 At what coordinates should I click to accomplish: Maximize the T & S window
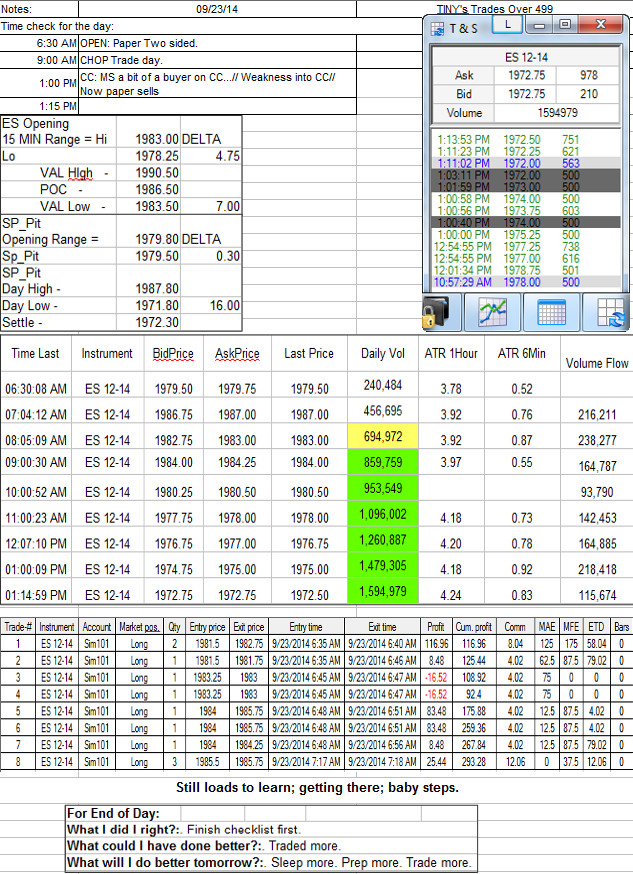[x=564, y=25]
